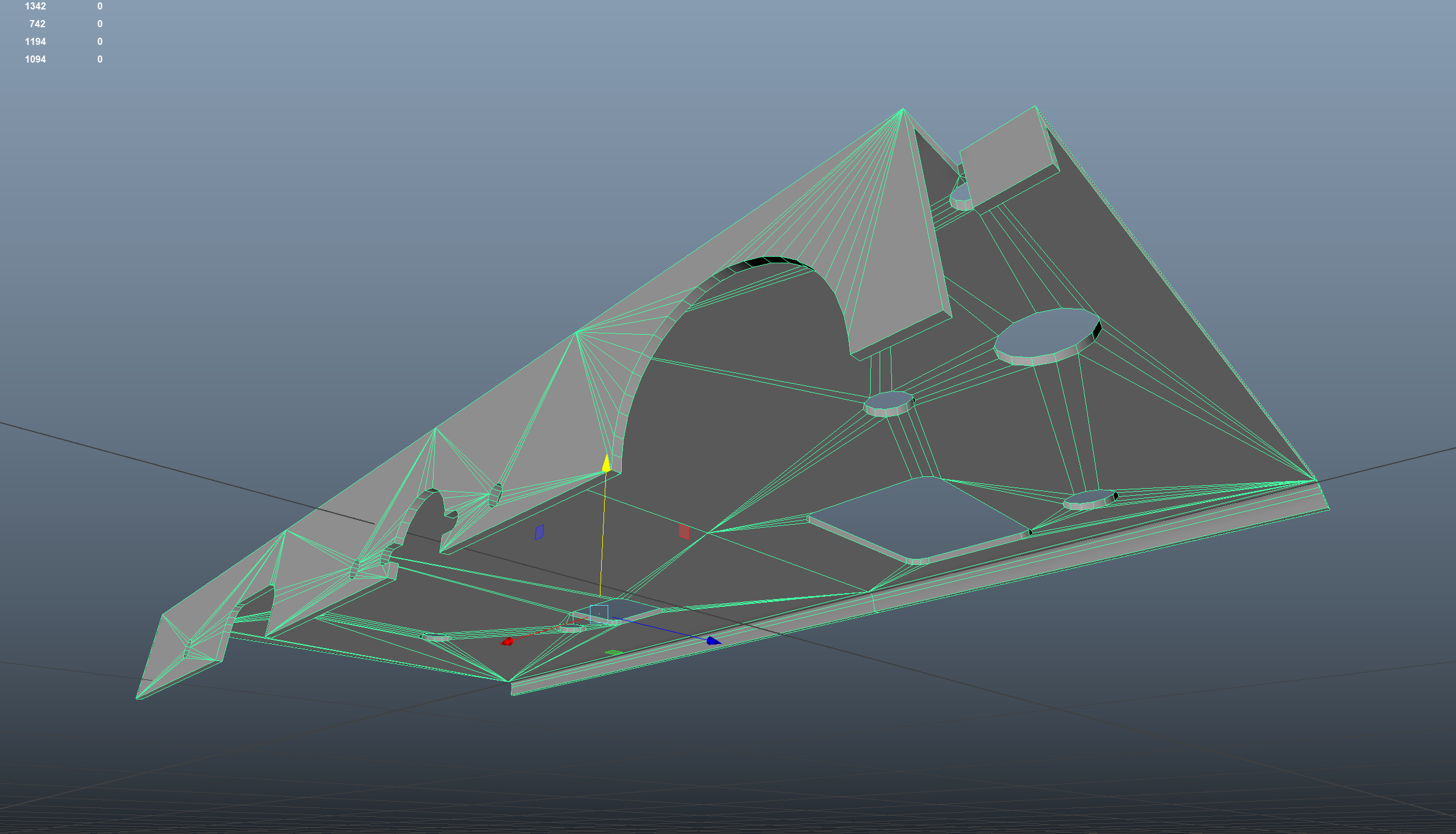Click the 0 beside 1194
Screen dimensions: 1456x834
[100, 42]
